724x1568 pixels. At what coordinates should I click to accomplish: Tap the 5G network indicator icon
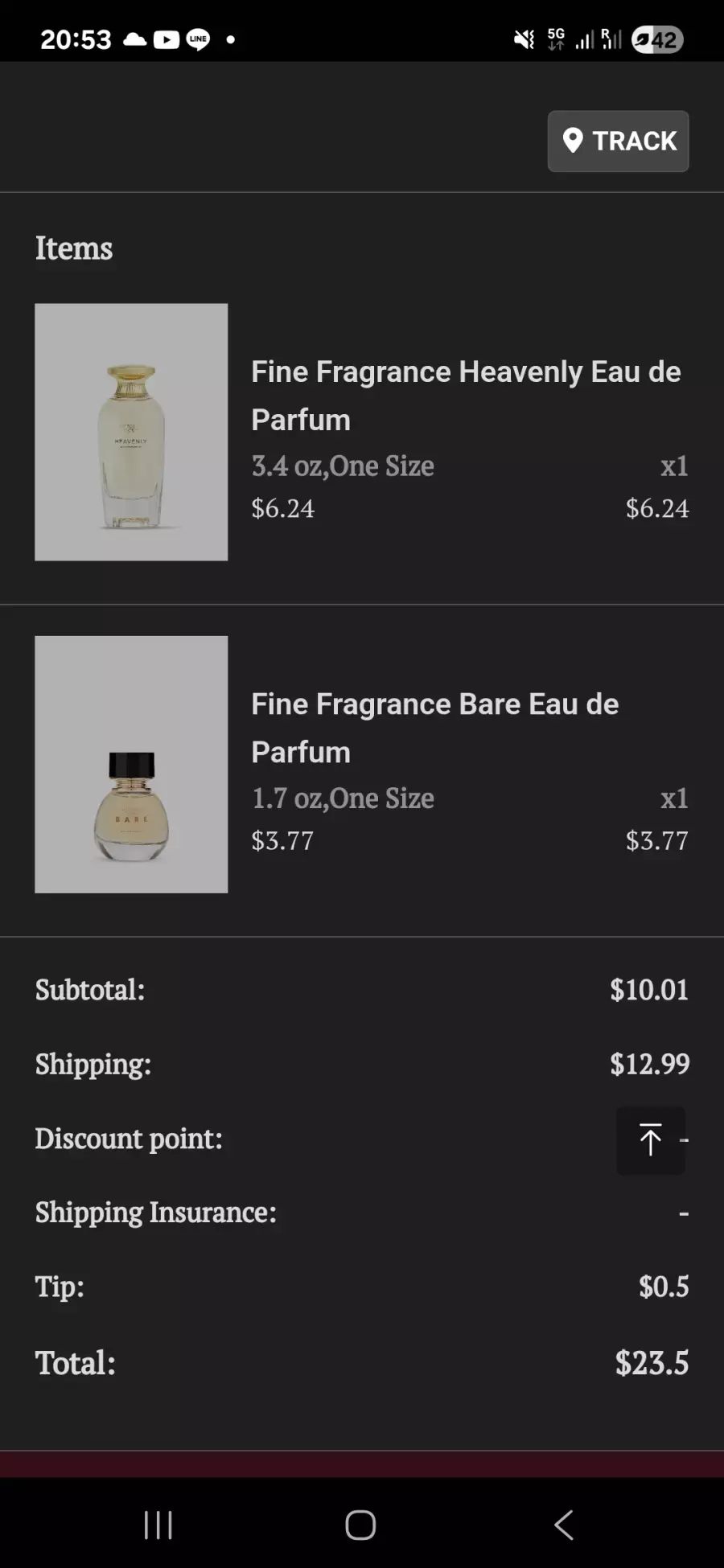pyautogui.click(x=556, y=39)
